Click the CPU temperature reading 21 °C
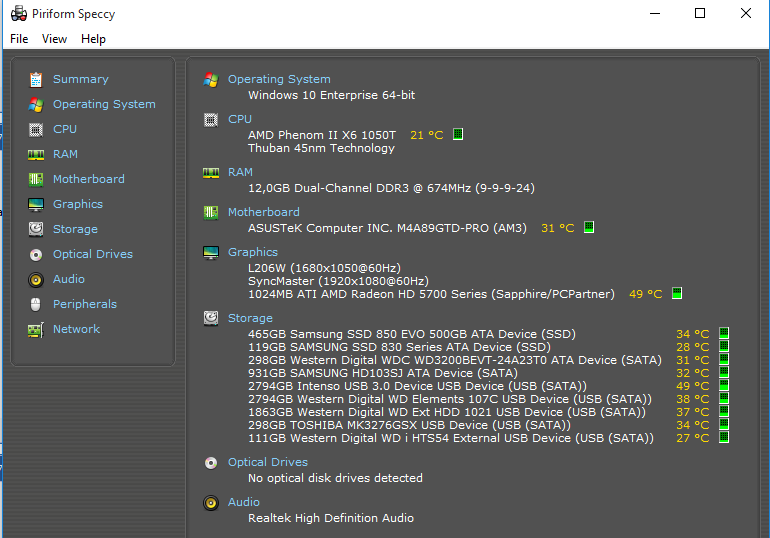Viewport: 770px width, 538px height. pyautogui.click(x=426, y=135)
